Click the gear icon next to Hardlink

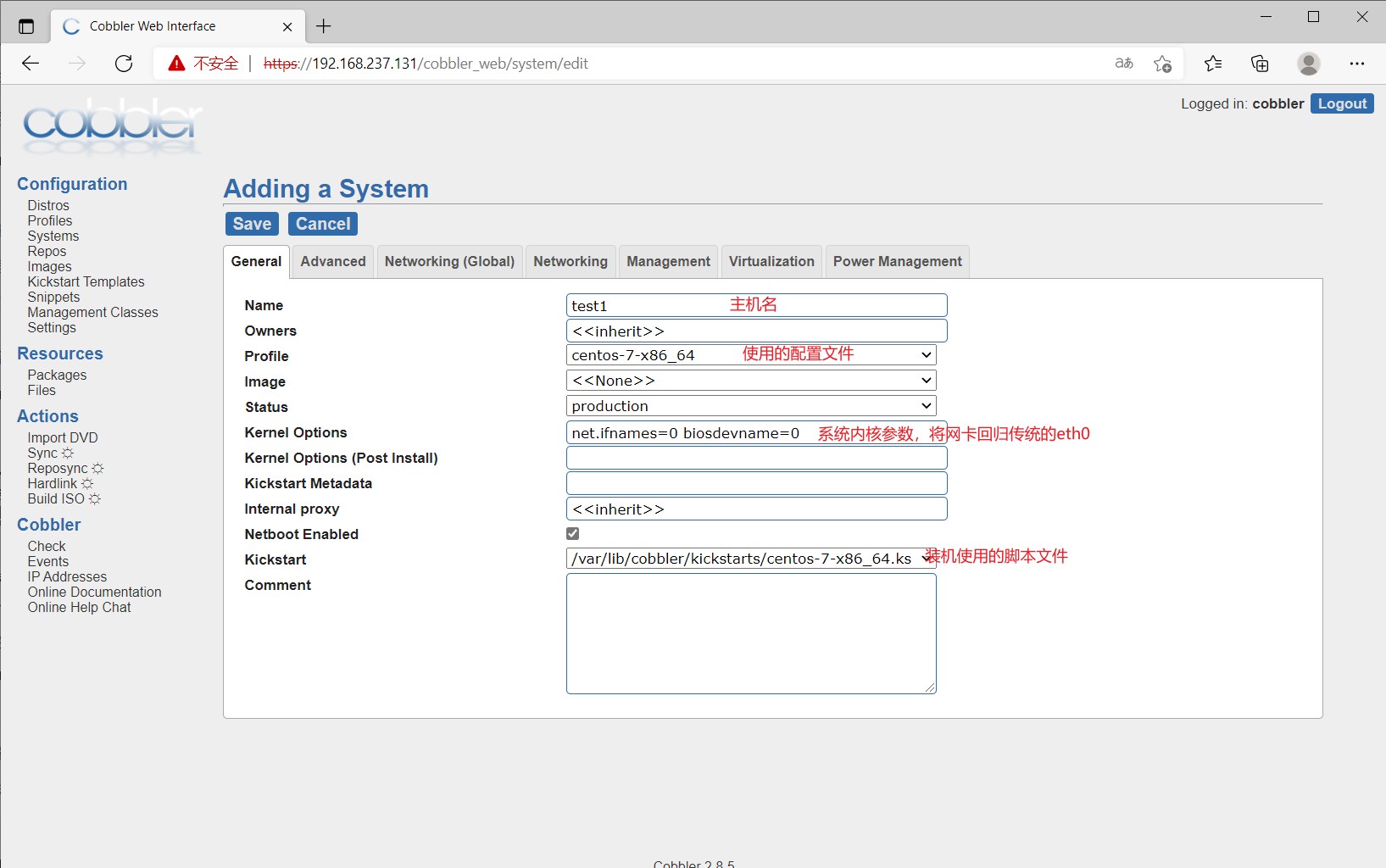click(x=87, y=484)
